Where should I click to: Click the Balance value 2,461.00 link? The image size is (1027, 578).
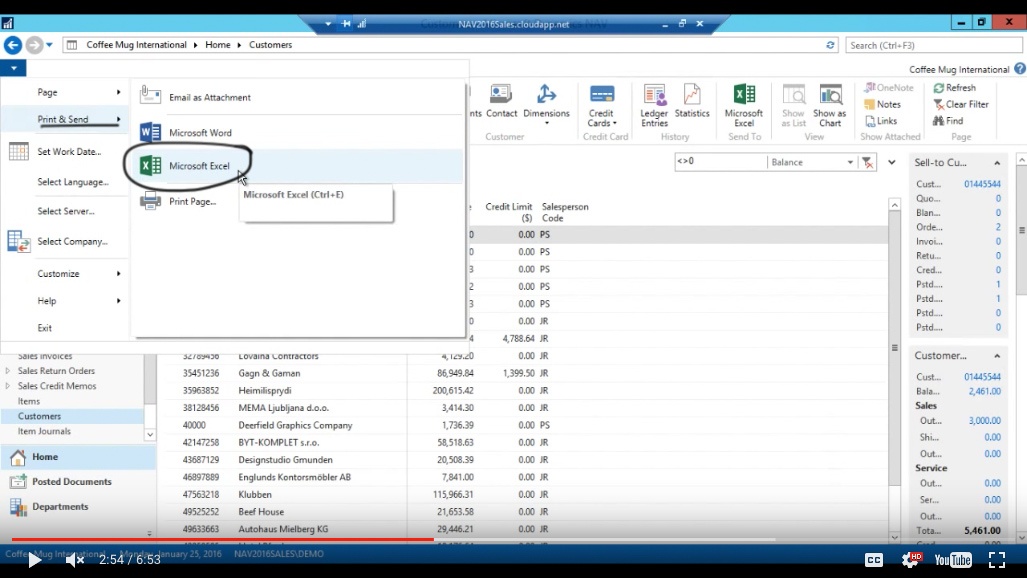pyautogui.click(x=984, y=391)
